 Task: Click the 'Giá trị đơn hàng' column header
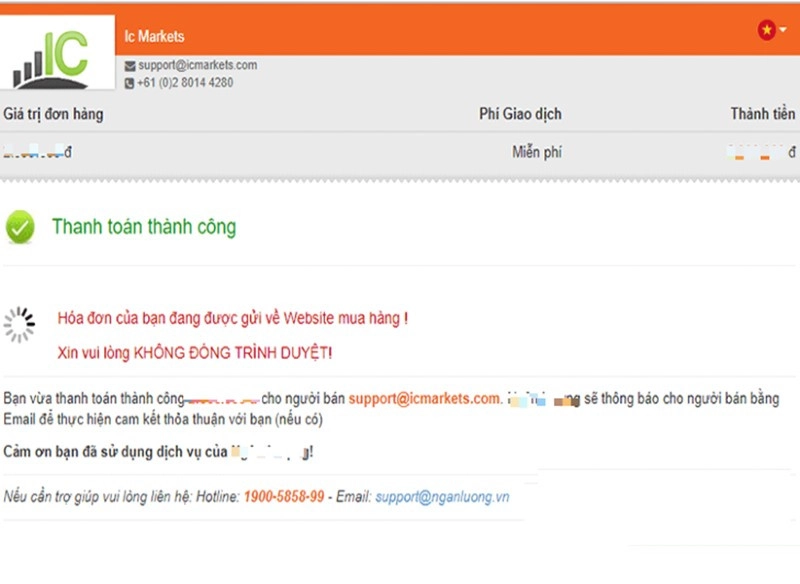53,114
